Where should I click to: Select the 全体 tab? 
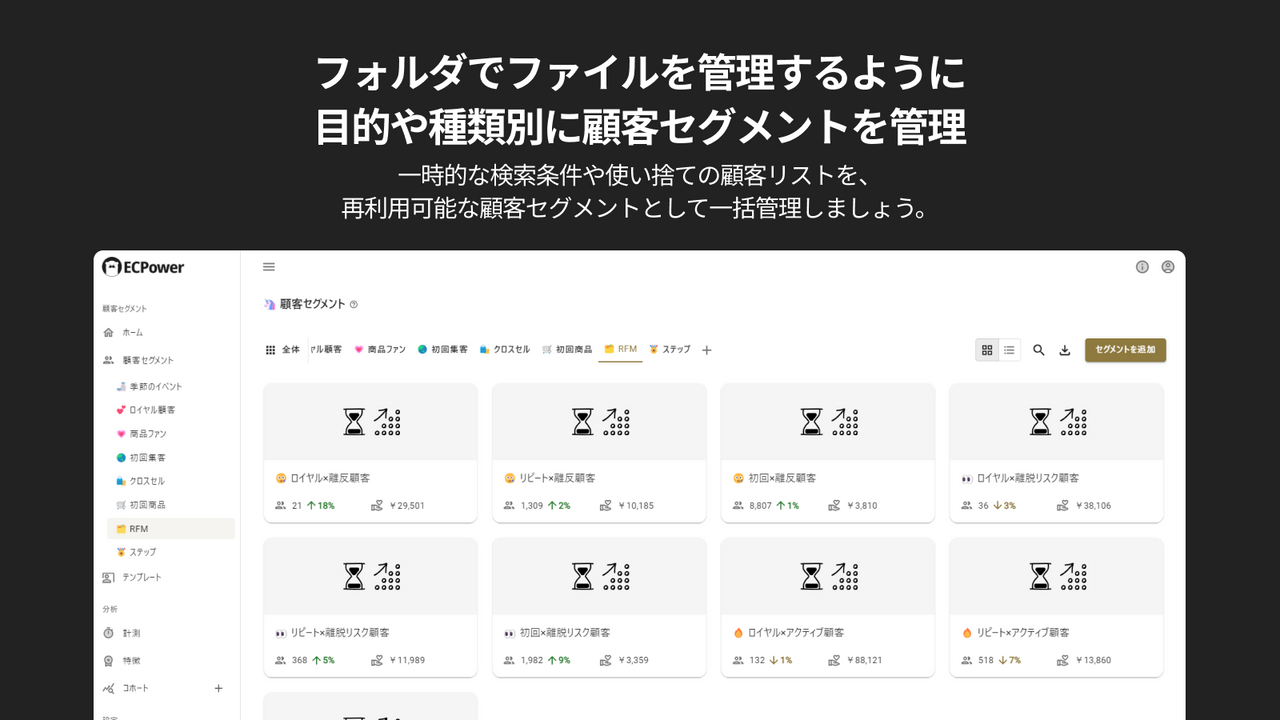pyautogui.click(x=282, y=350)
